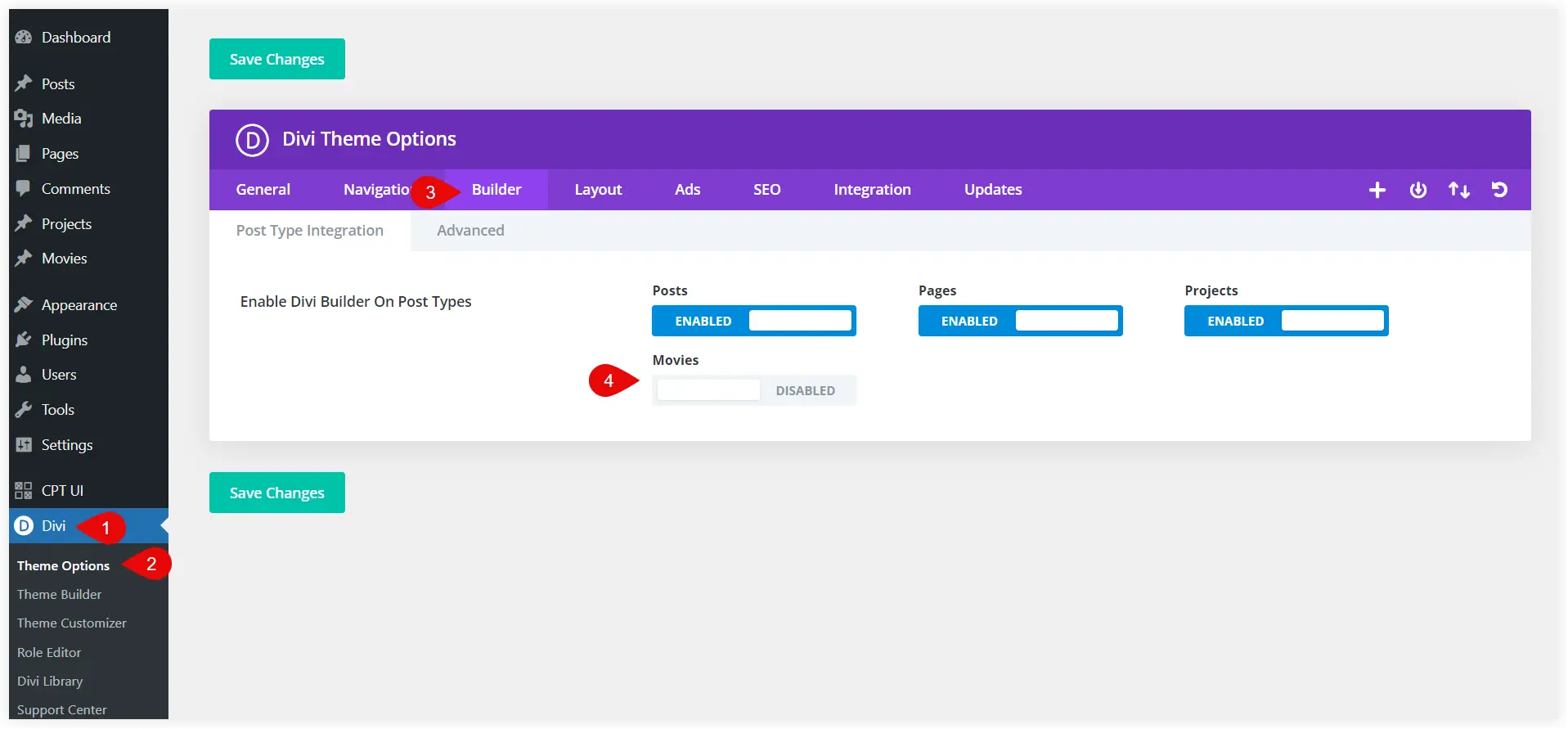Click the power icon in options toolbar
Image resolution: width=1568 pixels, height=729 pixels.
pos(1418,190)
